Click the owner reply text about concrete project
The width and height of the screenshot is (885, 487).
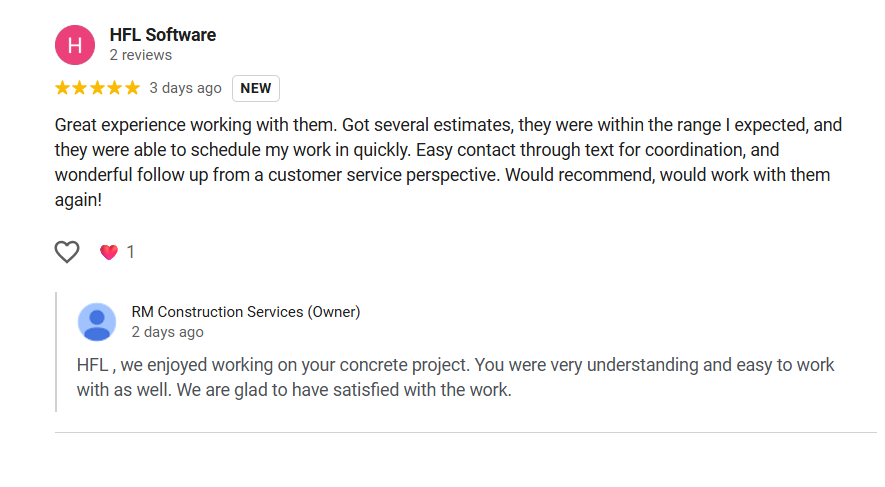[x=455, y=377]
